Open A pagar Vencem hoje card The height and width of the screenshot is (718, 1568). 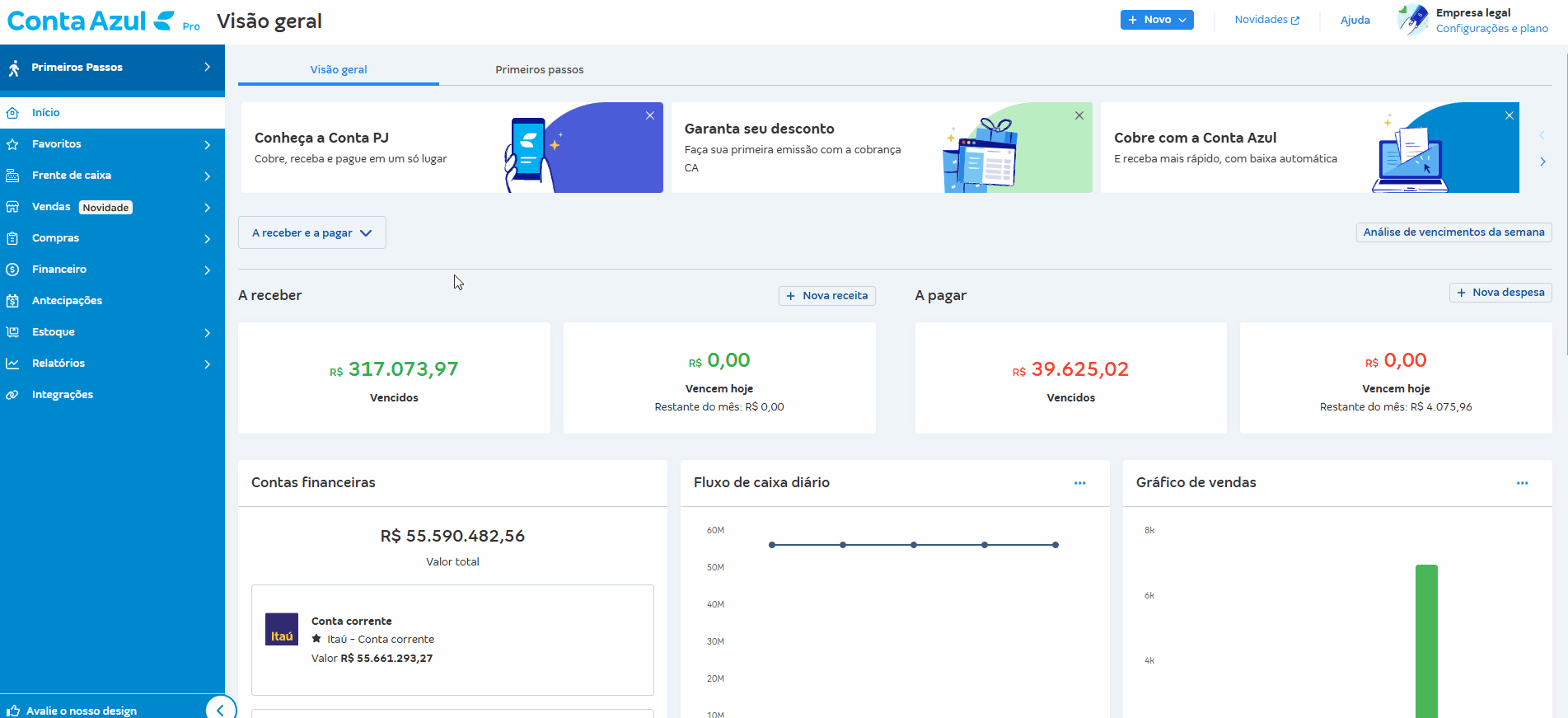[1396, 378]
